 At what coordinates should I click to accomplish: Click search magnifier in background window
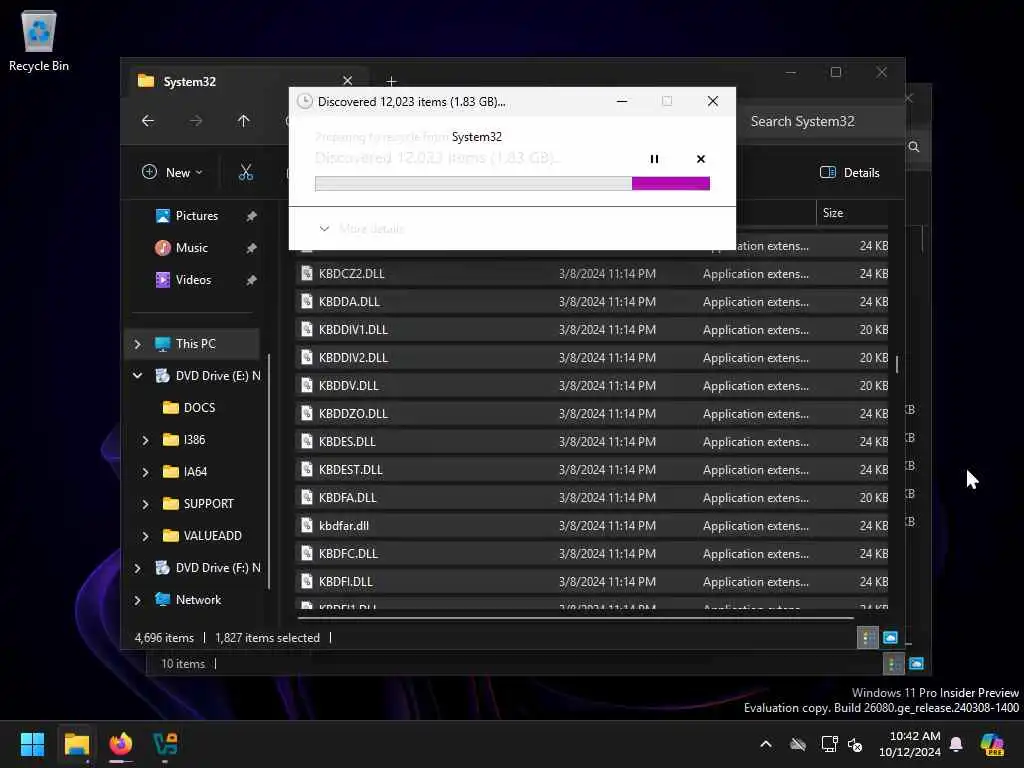coord(914,147)
